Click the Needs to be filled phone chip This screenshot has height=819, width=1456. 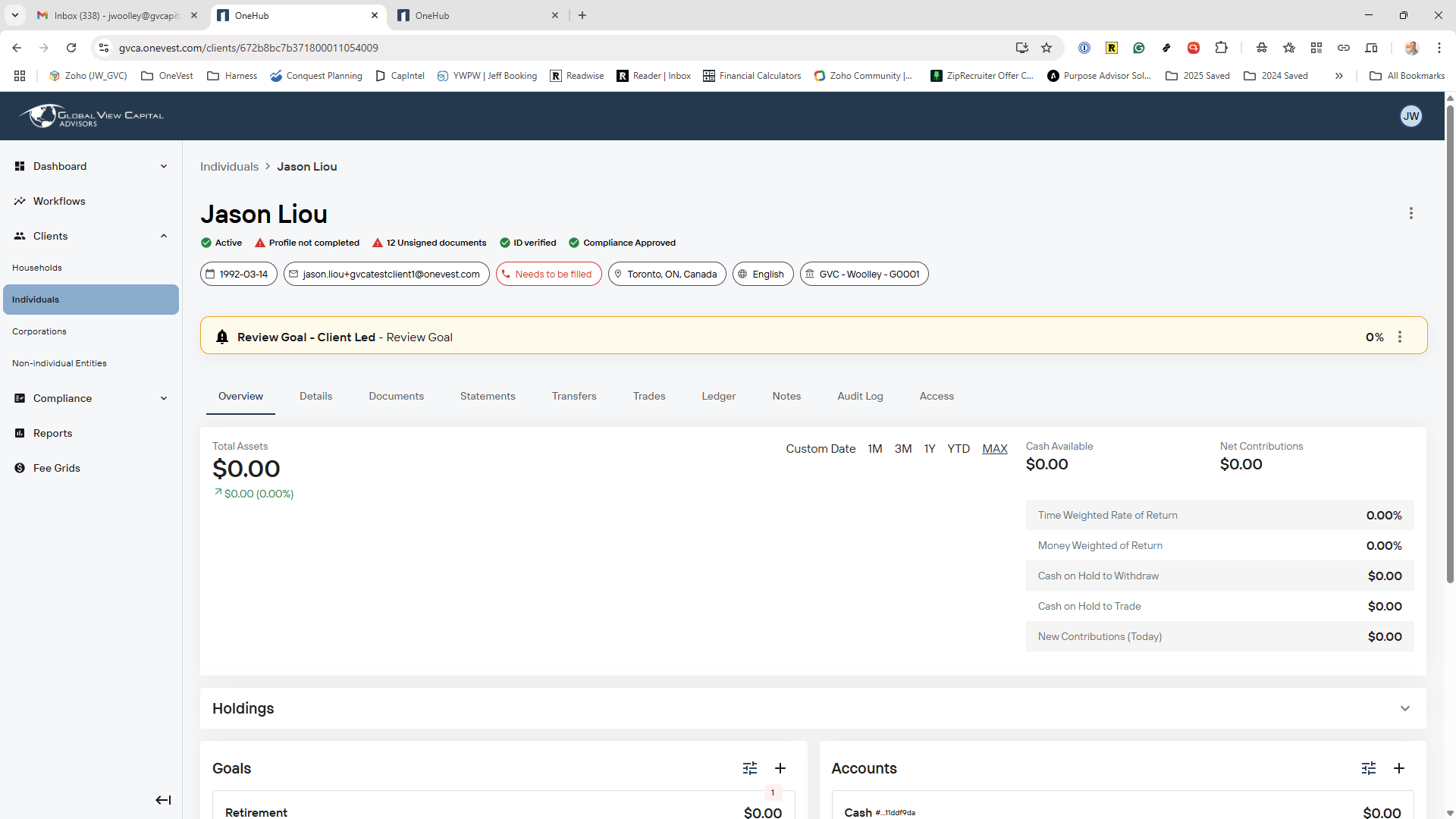point(549,274)
